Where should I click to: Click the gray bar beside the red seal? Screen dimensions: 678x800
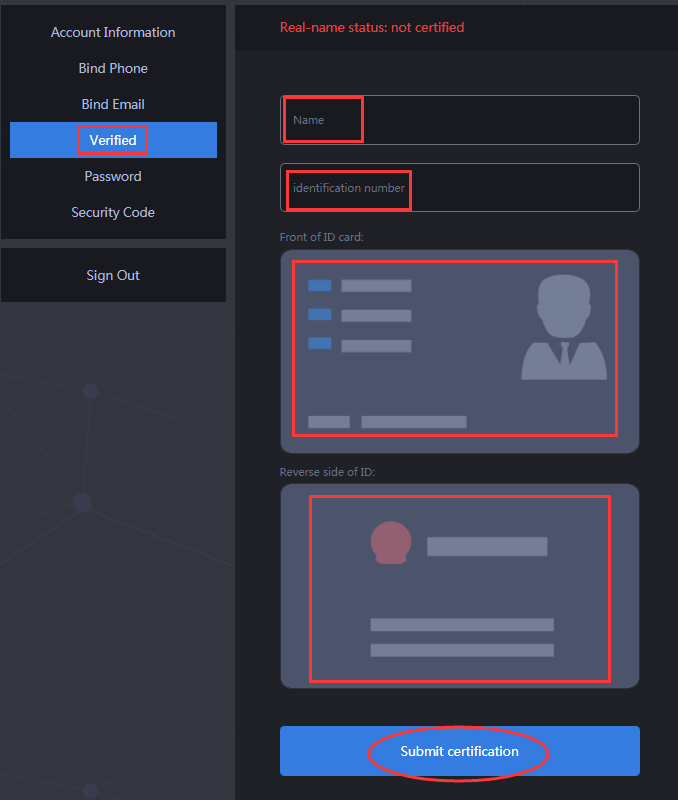[486, 546]
